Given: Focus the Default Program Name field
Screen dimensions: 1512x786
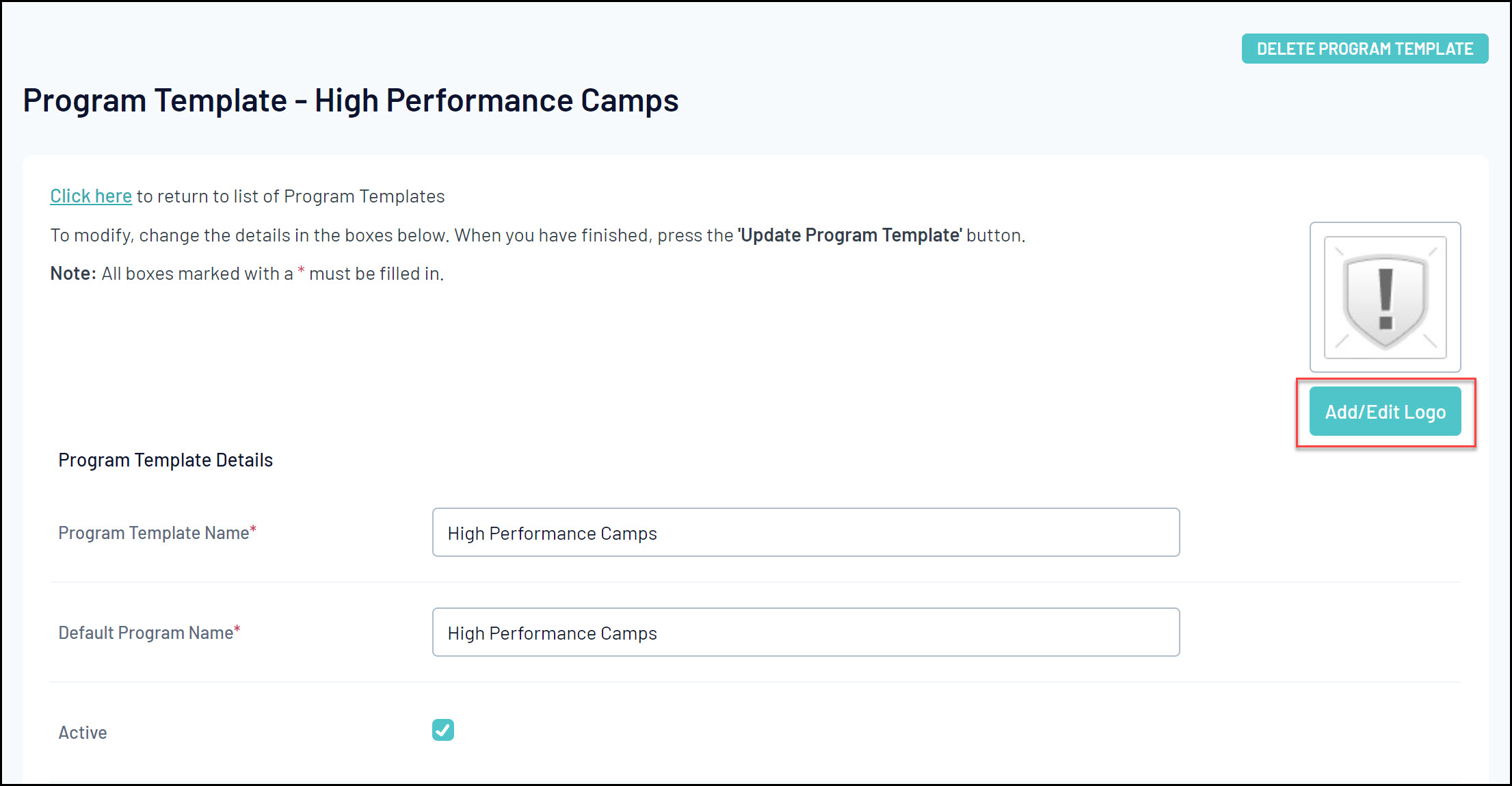Looking at the screenshot, I should [806, 633].
